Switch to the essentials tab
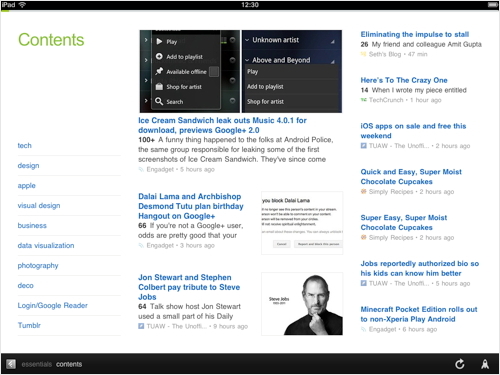Screen dimensions: 500x375 pos(37,364)
